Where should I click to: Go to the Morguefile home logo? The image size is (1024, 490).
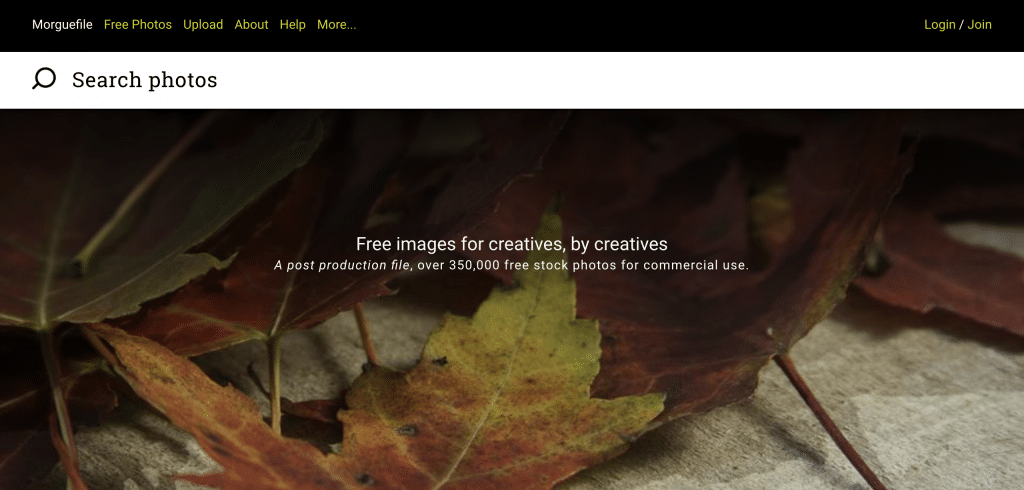click(62, 25)
